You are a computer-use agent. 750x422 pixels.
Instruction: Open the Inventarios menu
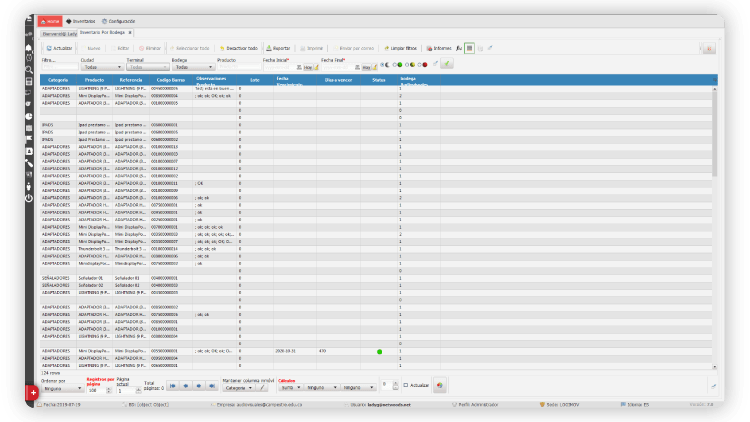pos(83,20)
